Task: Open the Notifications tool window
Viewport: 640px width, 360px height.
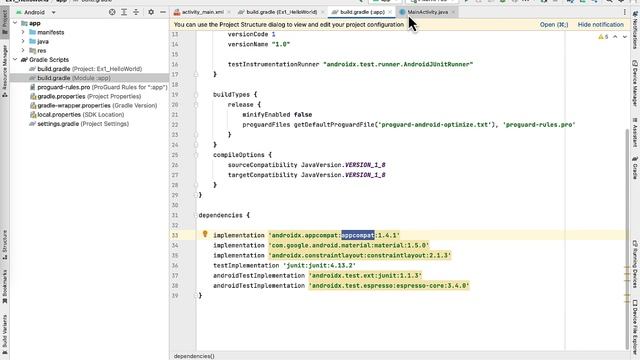Action: point(635,30)
